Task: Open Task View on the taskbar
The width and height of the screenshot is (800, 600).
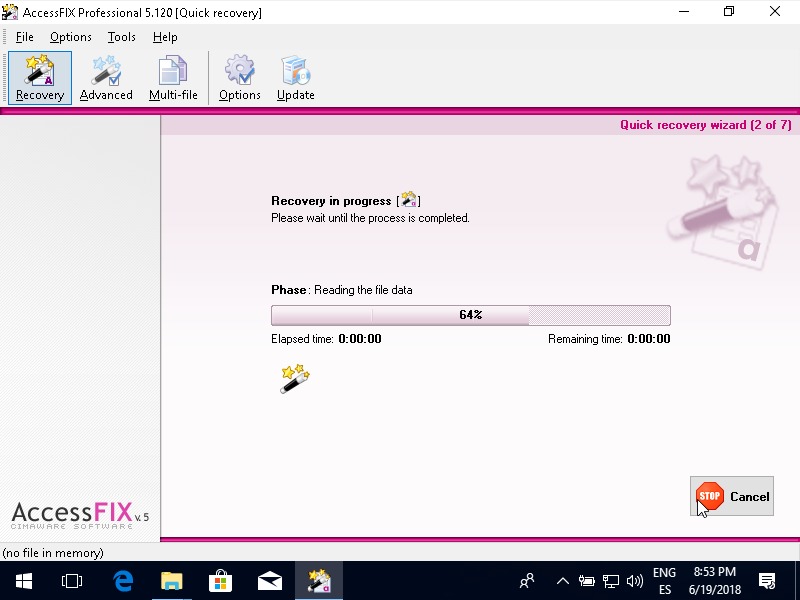Action: click(72, 580)
